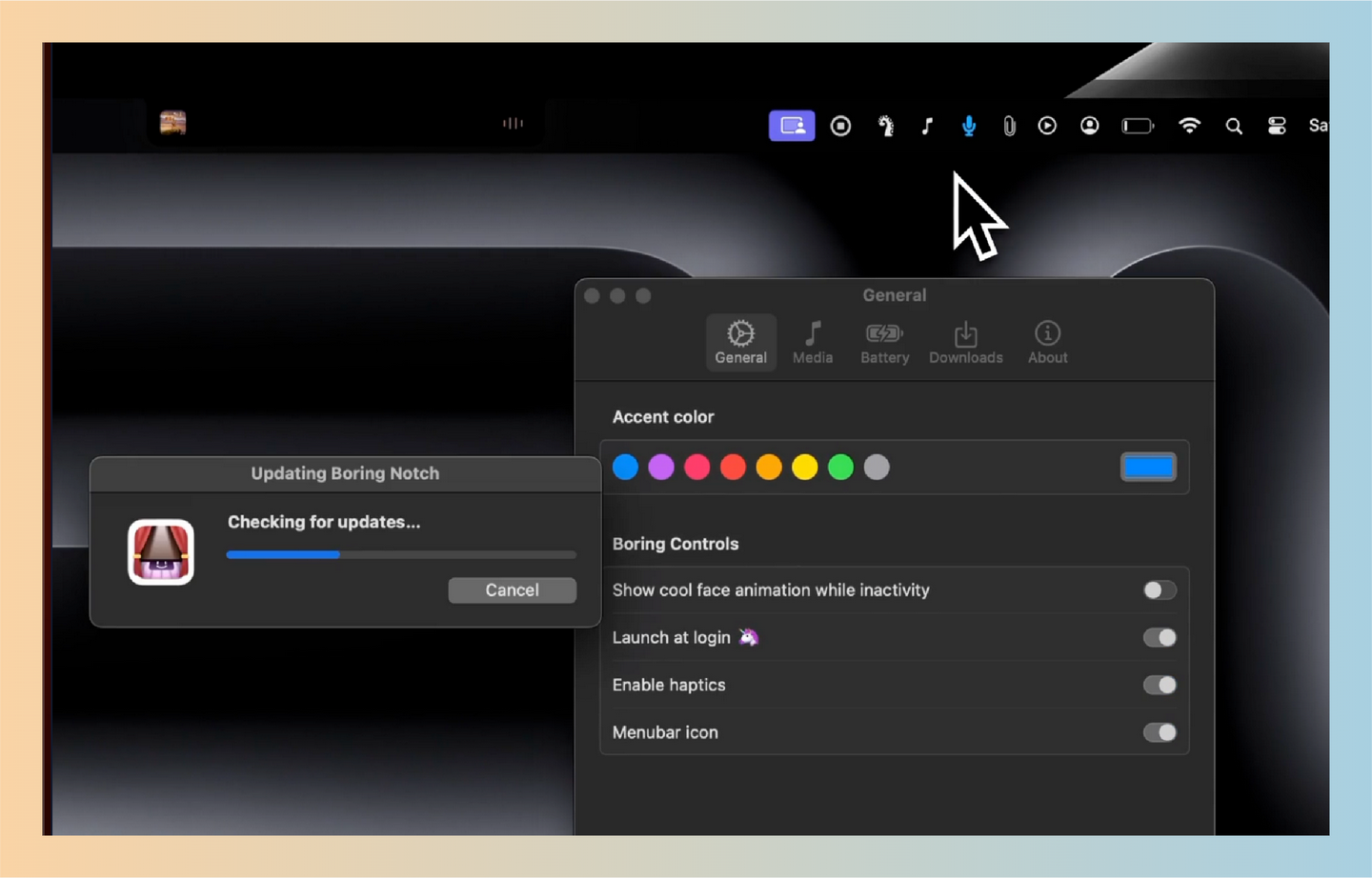This screenshot has height=878, width=1372.
Task: Click the record stop circle in menubar
Action: tap(840, 125)
